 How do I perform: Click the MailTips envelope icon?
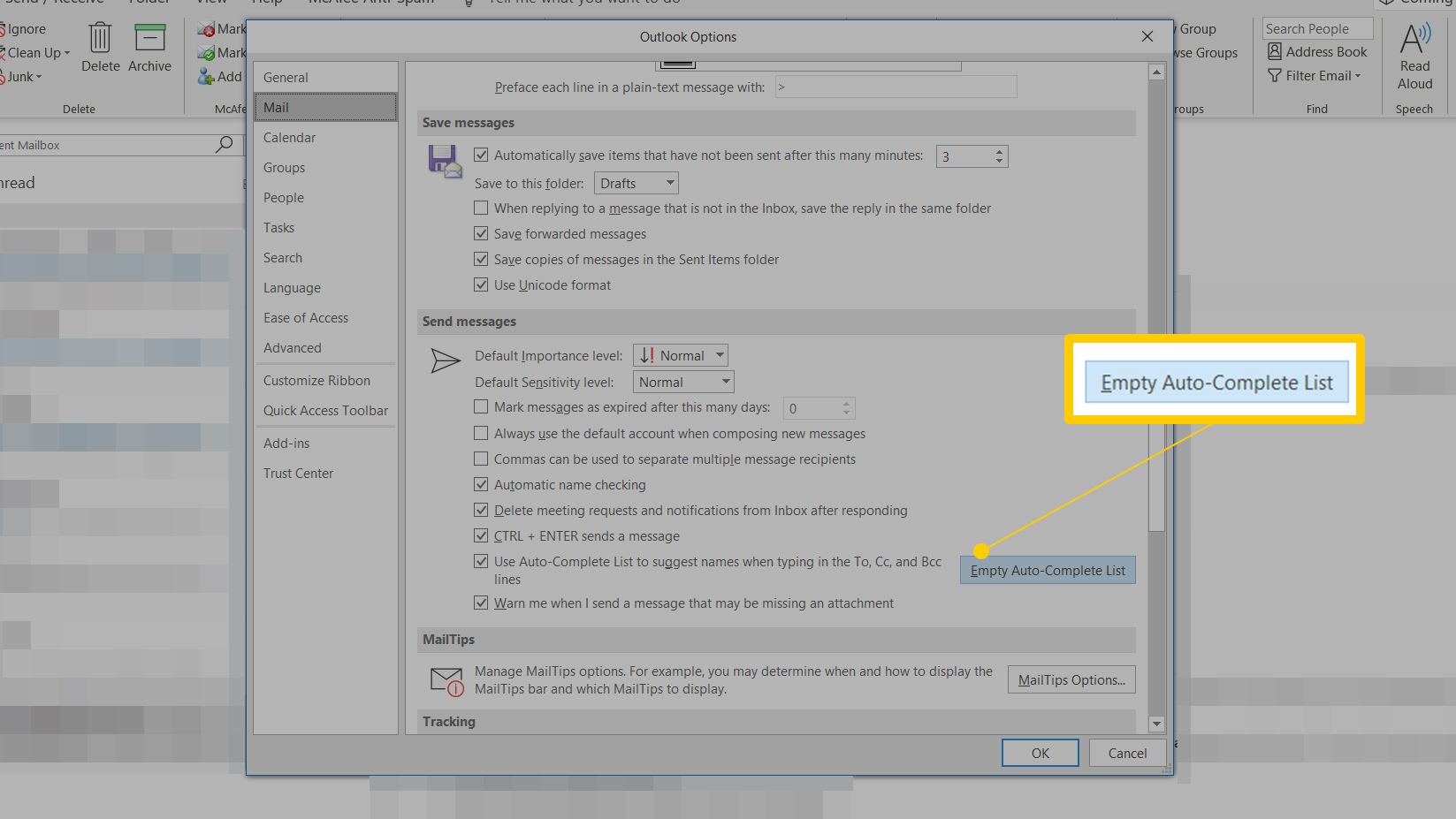pyautogui.click(x=446, y=681)
